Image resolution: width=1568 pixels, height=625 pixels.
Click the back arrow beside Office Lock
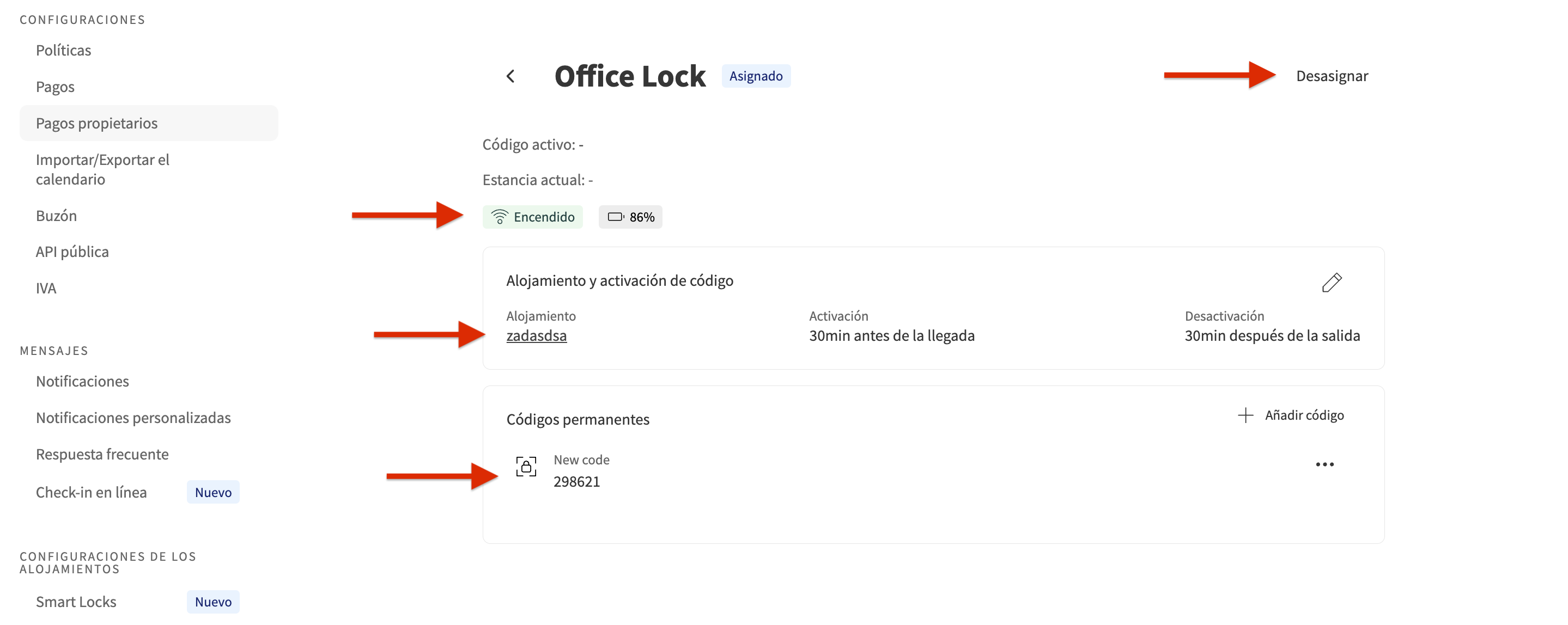coord(510,76)
